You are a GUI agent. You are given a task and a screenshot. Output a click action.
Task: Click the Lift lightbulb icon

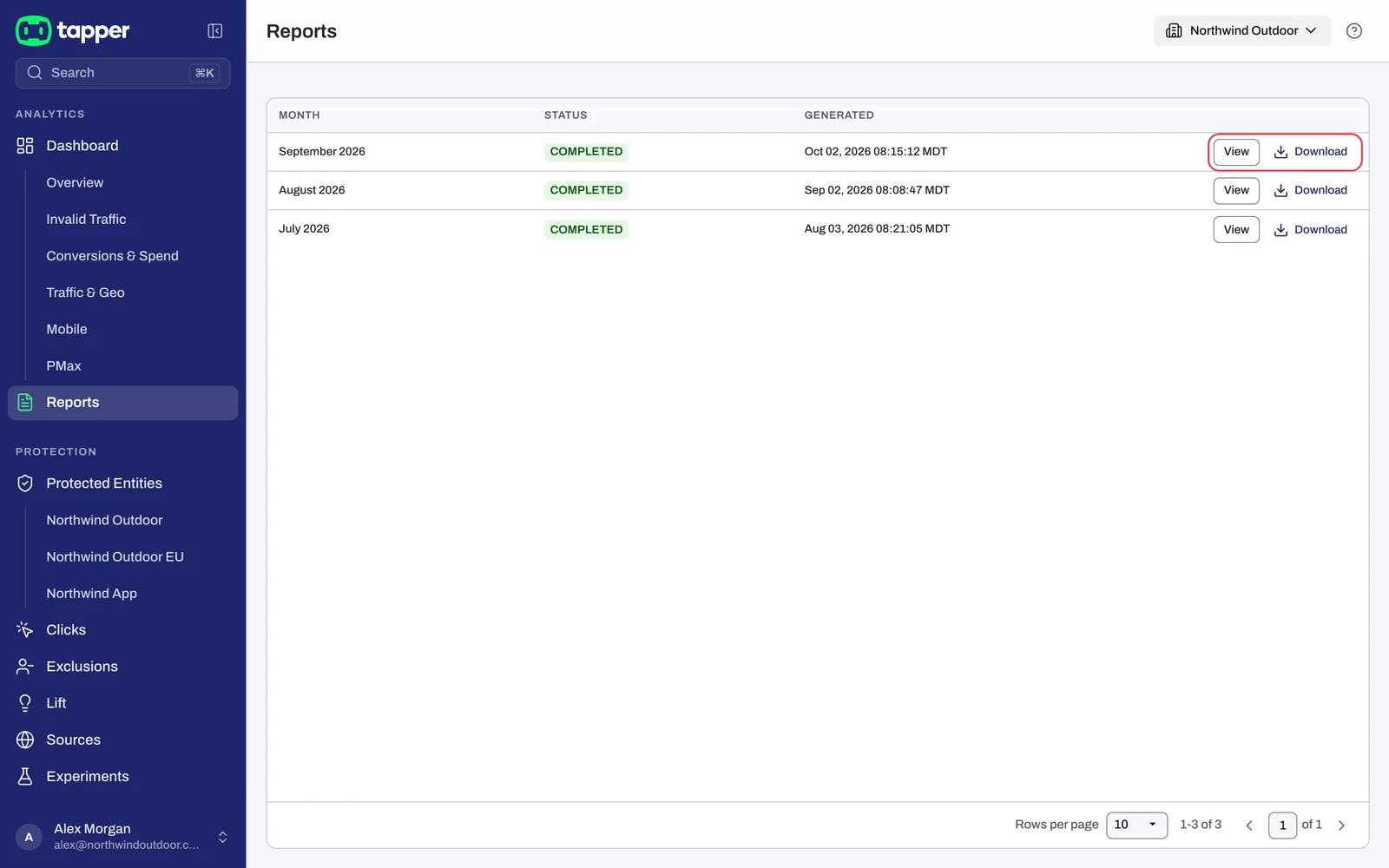[25, 703]
